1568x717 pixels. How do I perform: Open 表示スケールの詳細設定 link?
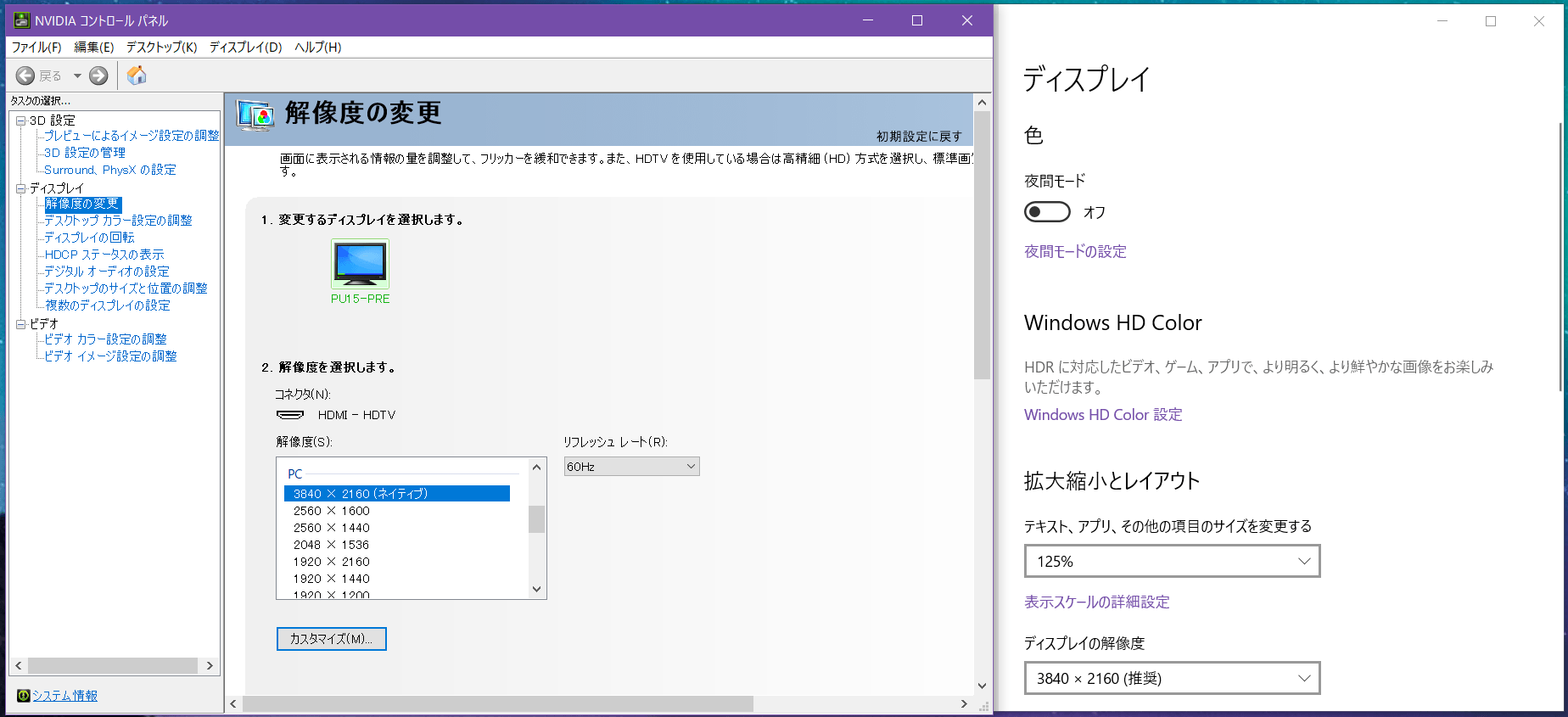[1097, 602]
